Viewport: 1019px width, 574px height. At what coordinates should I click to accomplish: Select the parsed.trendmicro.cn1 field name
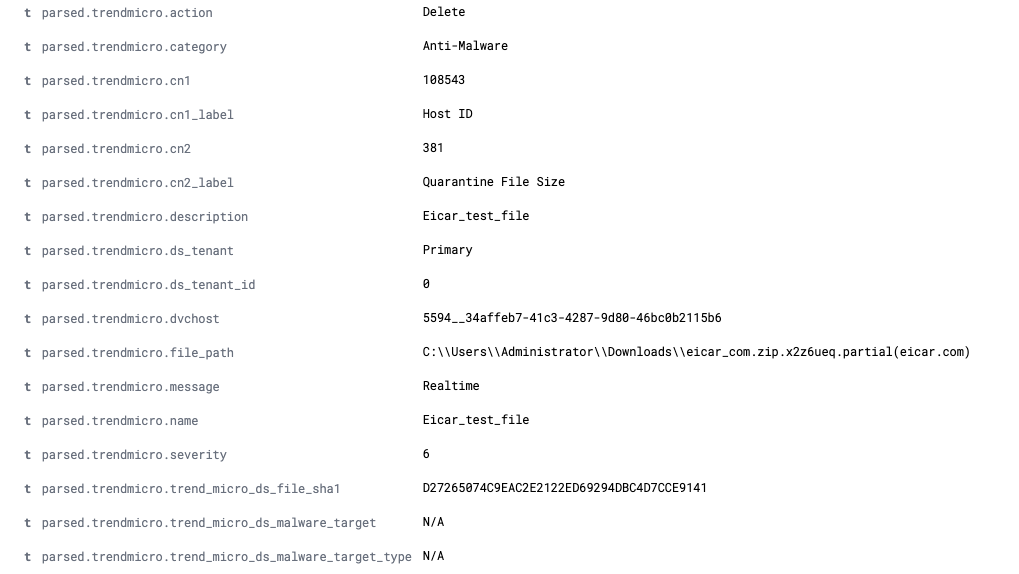pyautogui.click(x=115, y=81)
